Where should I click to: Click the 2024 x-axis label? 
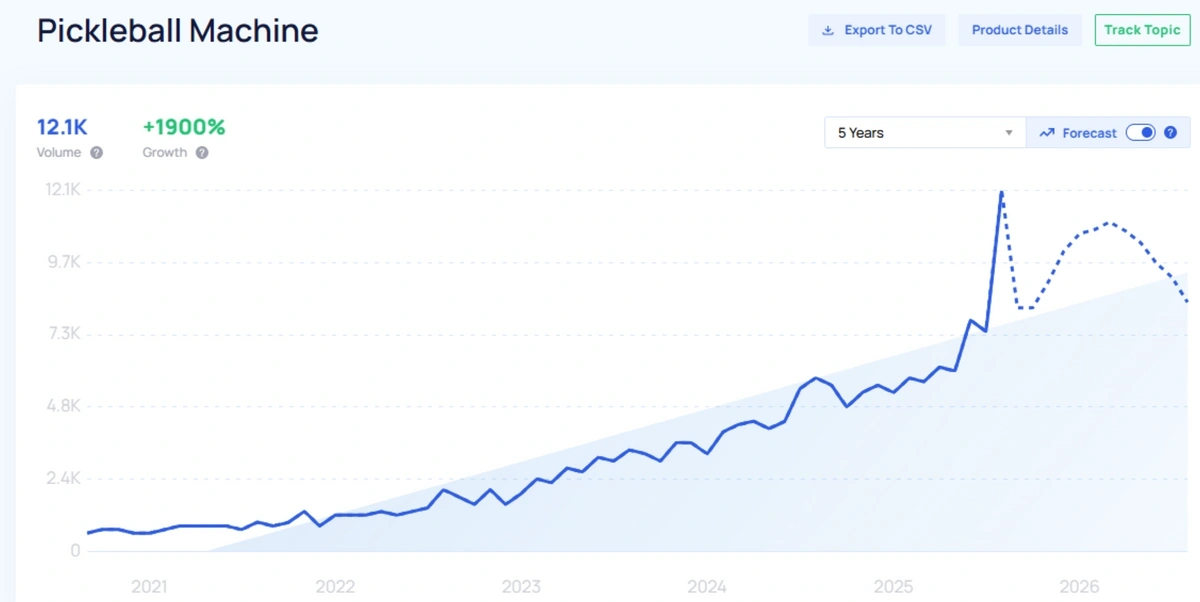coord(707,587)
